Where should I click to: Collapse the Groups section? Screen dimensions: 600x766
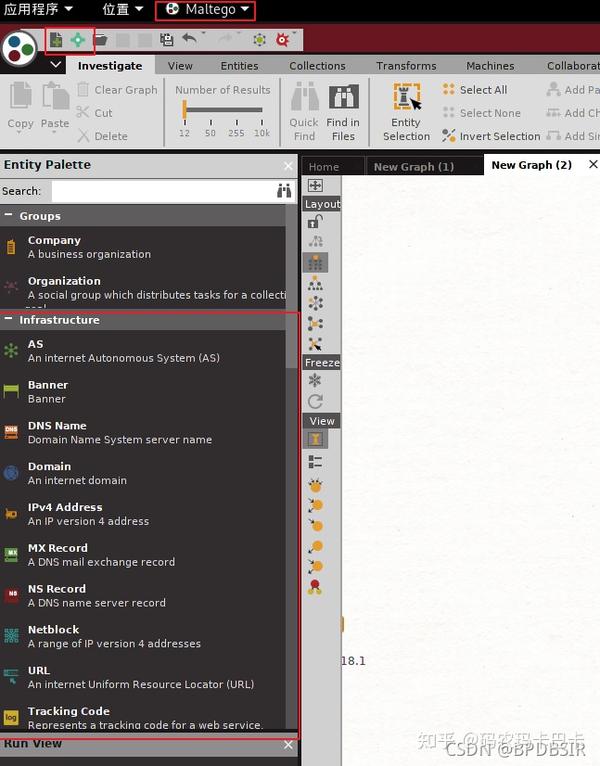pyautogui.click(x=8, y=215)
